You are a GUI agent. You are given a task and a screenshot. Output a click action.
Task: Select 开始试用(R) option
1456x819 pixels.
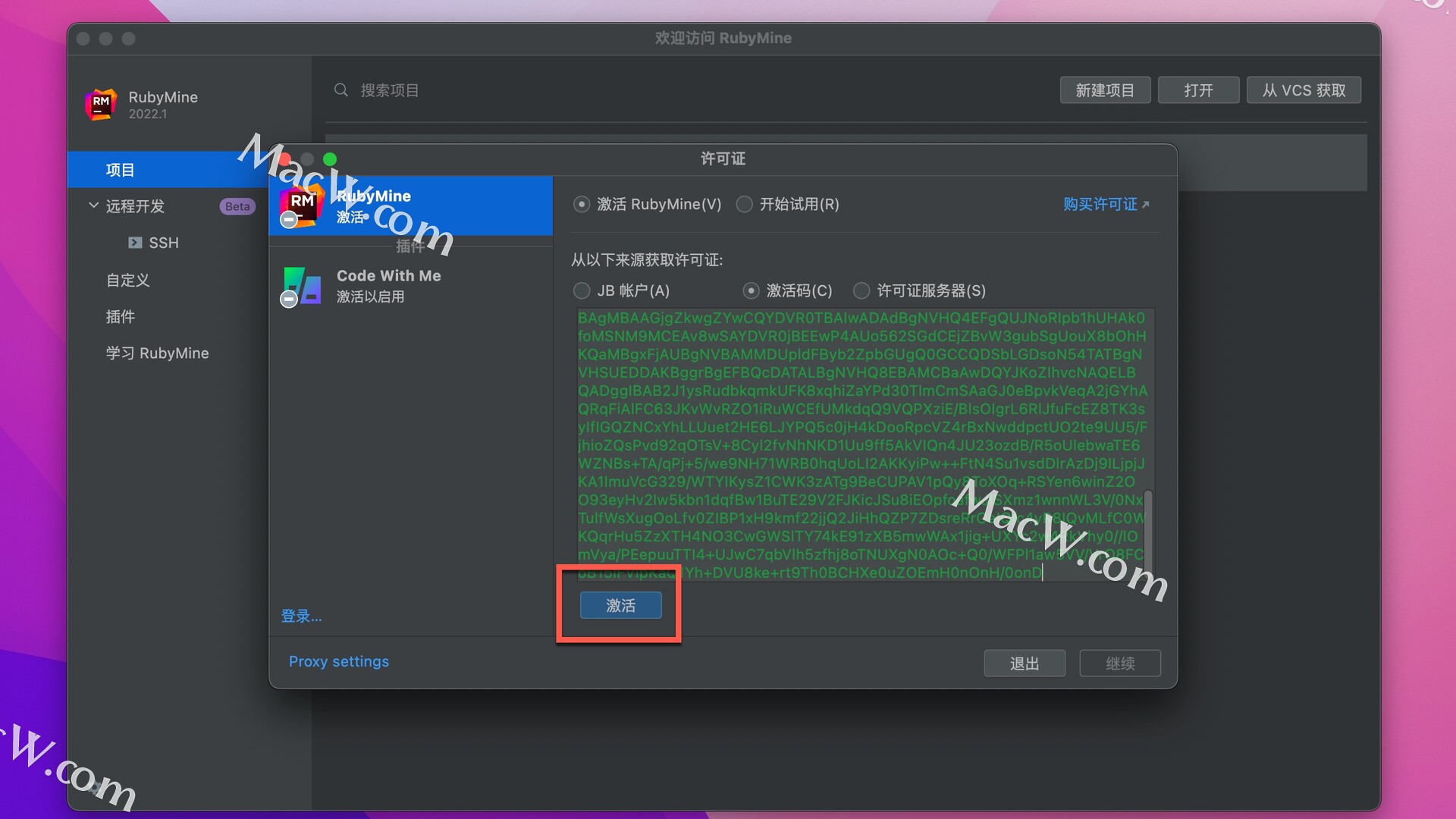(x=745, y=204)
